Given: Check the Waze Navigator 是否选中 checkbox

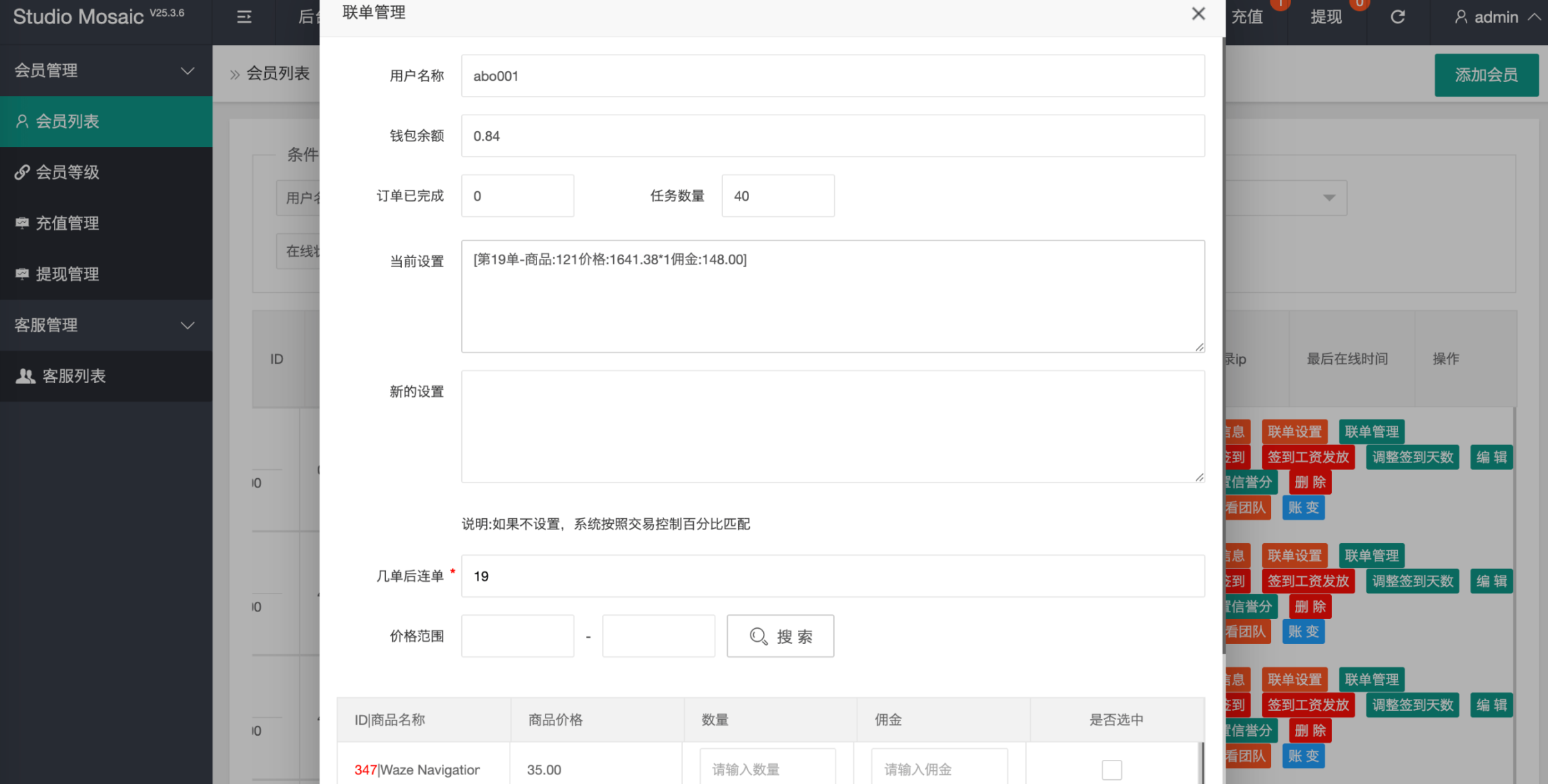Looking at the screenshot, I should click(1111, 770).
